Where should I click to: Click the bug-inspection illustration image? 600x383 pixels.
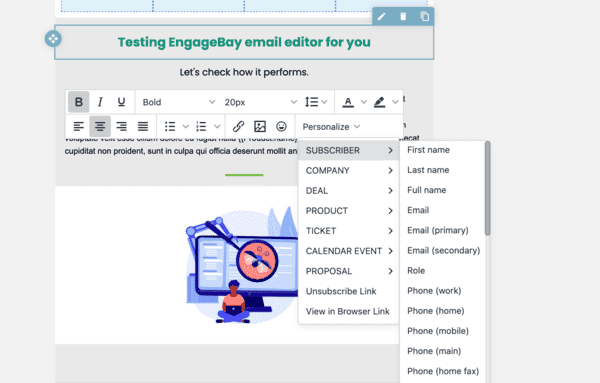coord(242,265)
